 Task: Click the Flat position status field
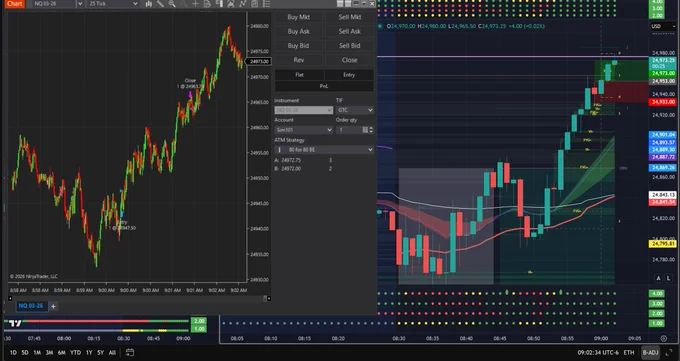[299, 75]
